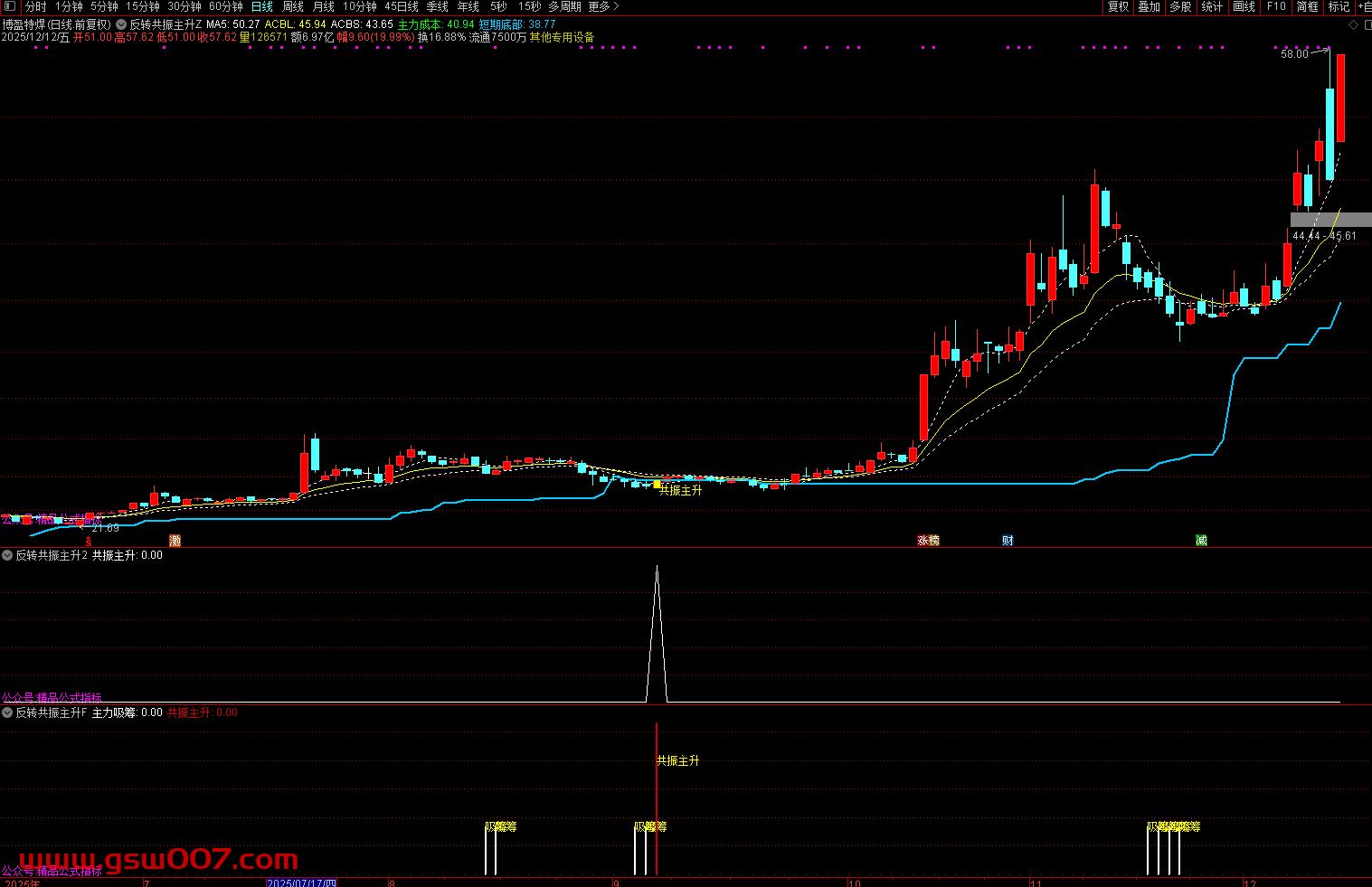The image size is (1372, 887).
Task: Click the red $ dividend marker icon
Action: coord(88,541)
